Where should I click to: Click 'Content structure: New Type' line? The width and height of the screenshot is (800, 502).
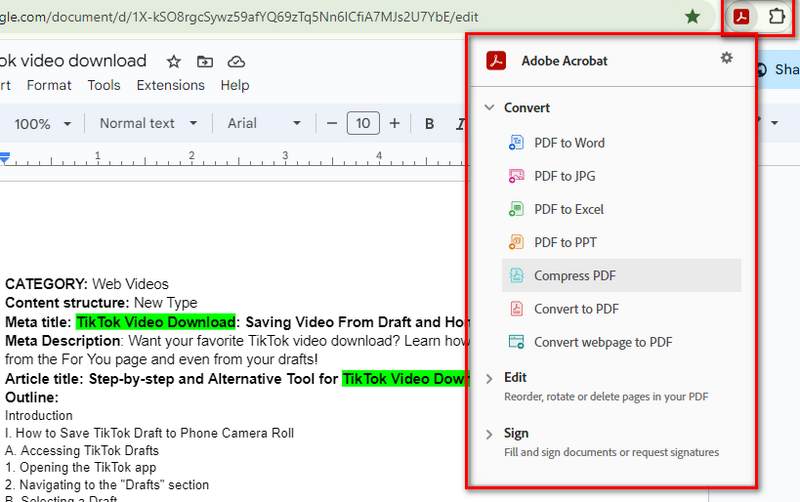101,303
